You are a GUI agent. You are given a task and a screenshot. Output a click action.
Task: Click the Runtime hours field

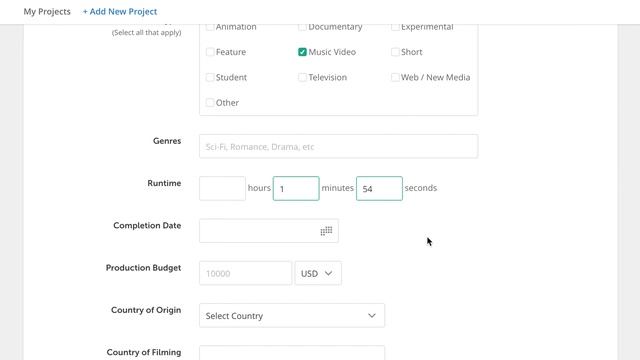point(222,188)
